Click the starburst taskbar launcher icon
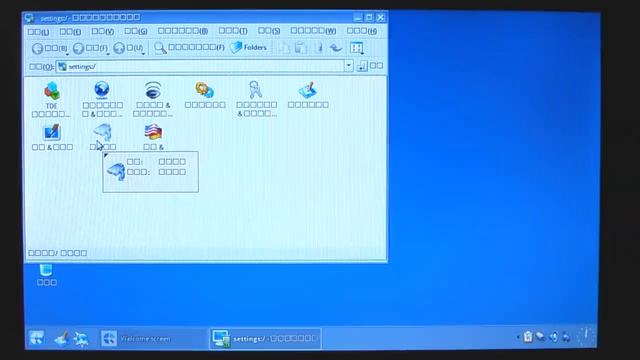 81,338
